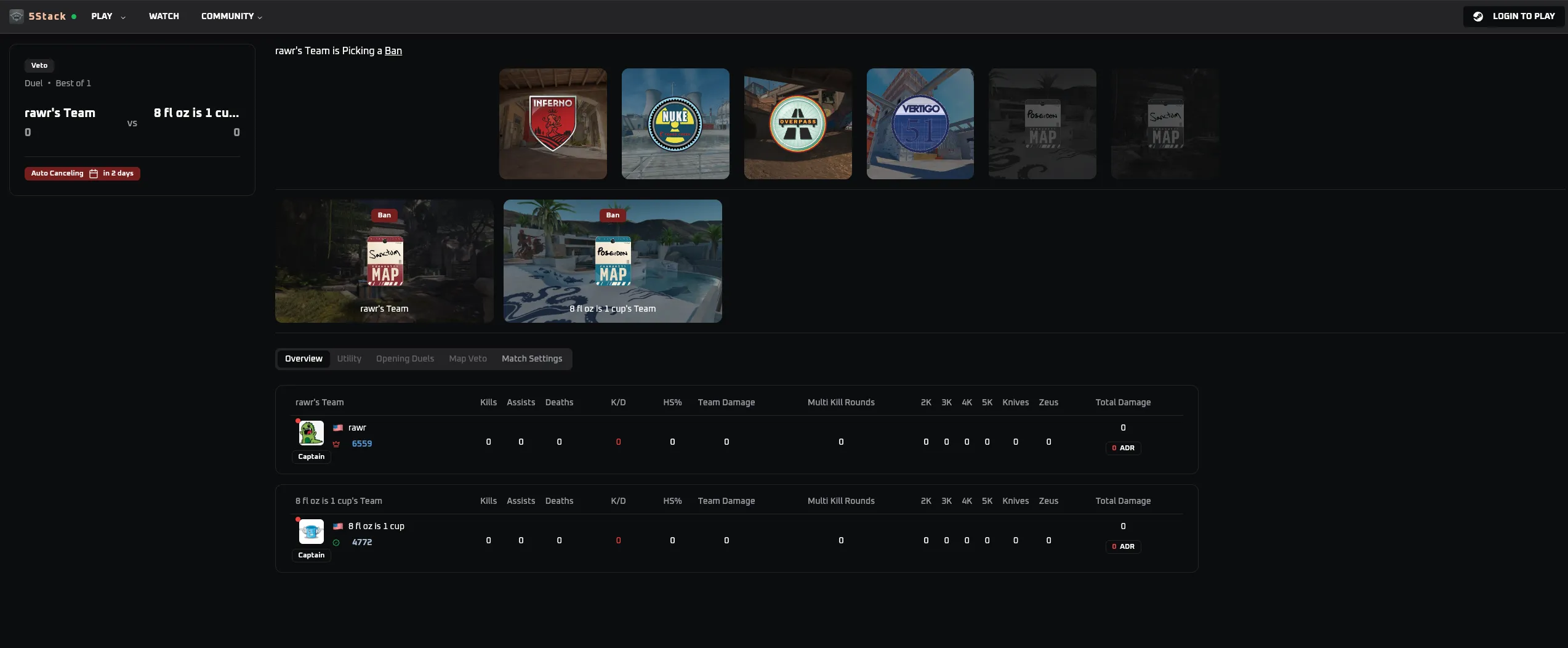
Task: Switch to the Utility tab
Action: click(x=349, y=359)
